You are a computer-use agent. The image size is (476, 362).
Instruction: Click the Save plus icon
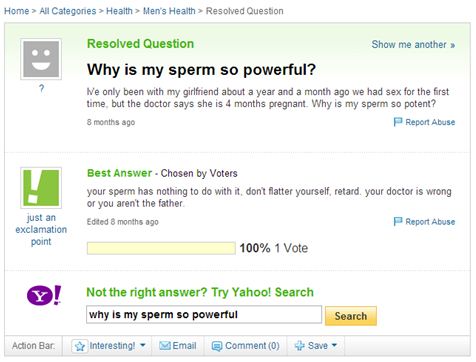(x=299, y=346)
